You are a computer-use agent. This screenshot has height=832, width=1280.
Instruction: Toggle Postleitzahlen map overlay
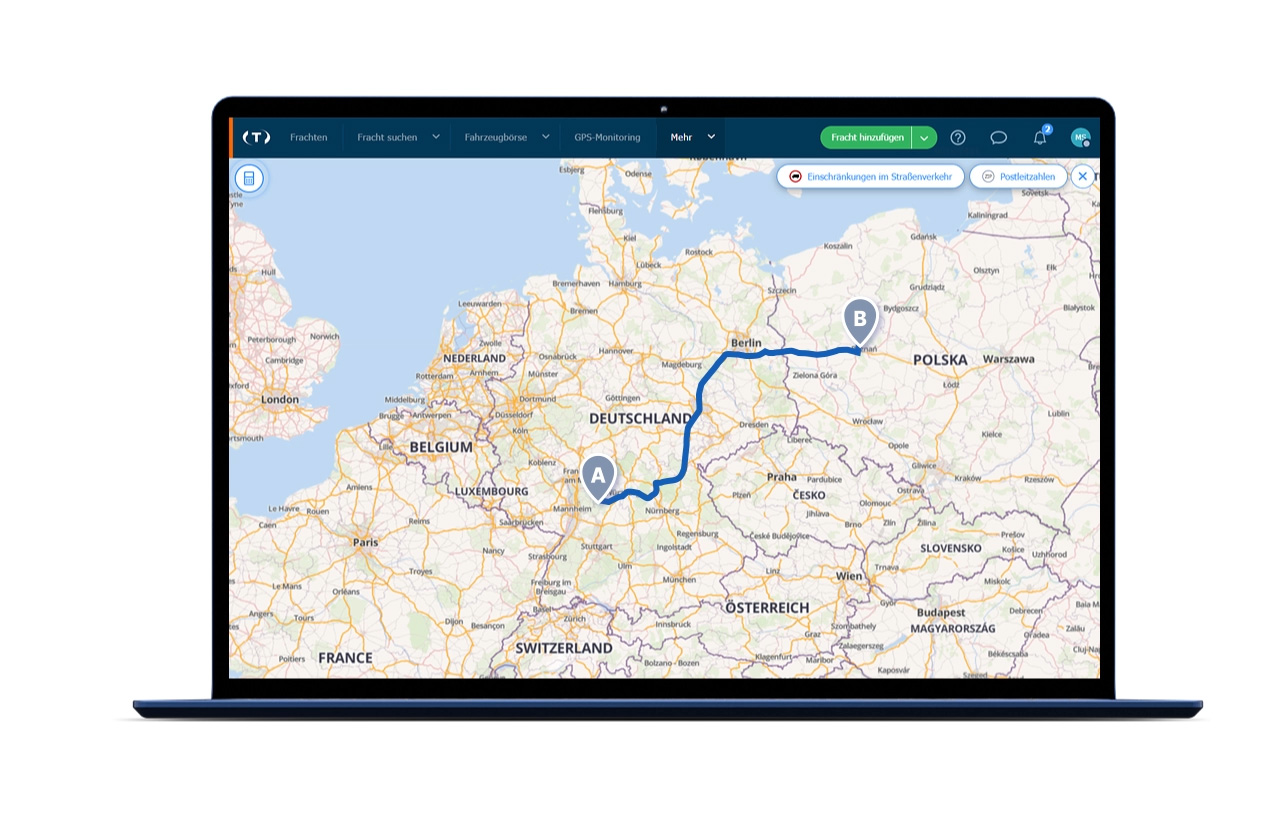point(1018,176)
